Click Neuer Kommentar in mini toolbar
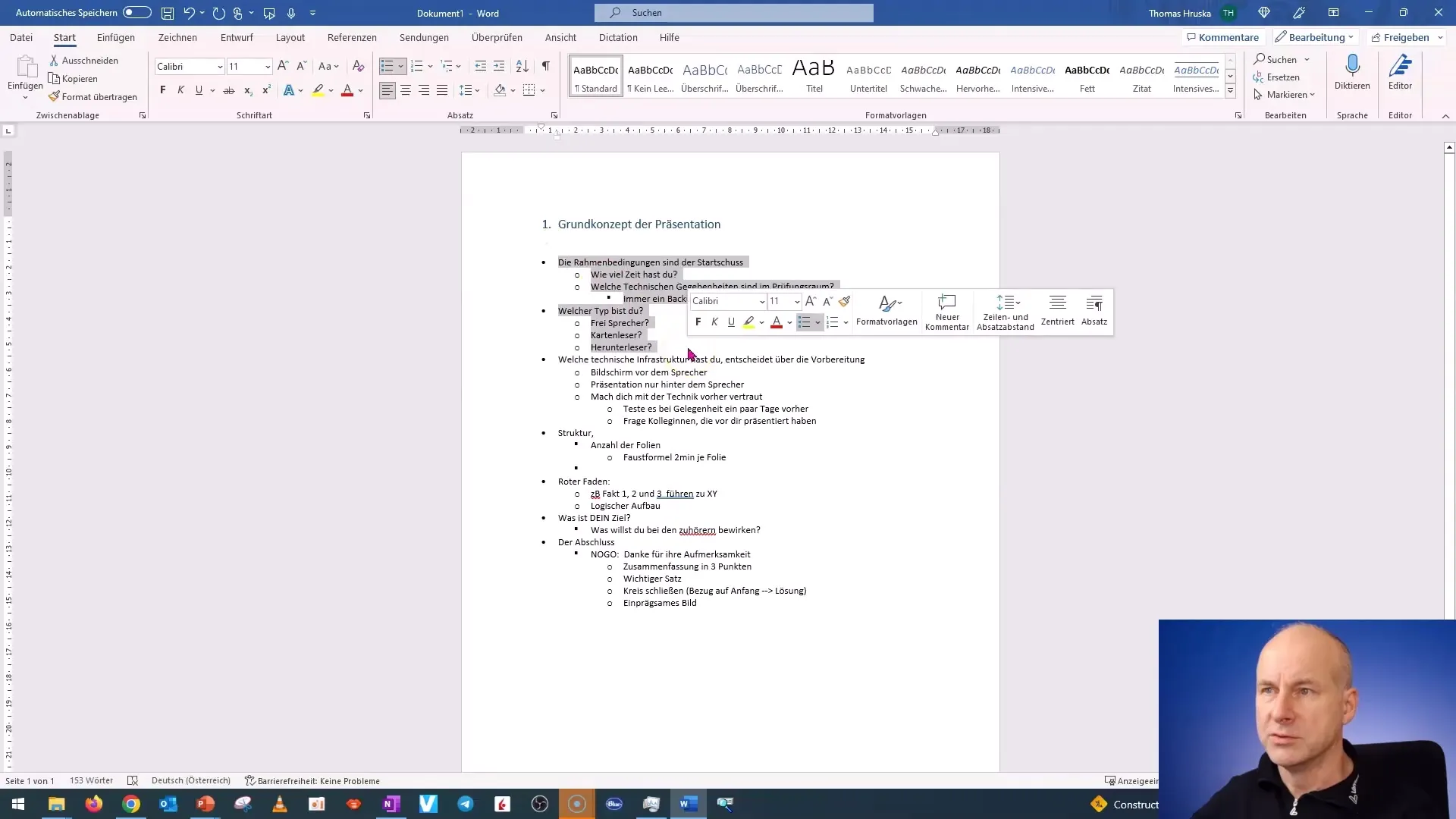This screenshot has width=1456, height=819. [x=947, y=312]
